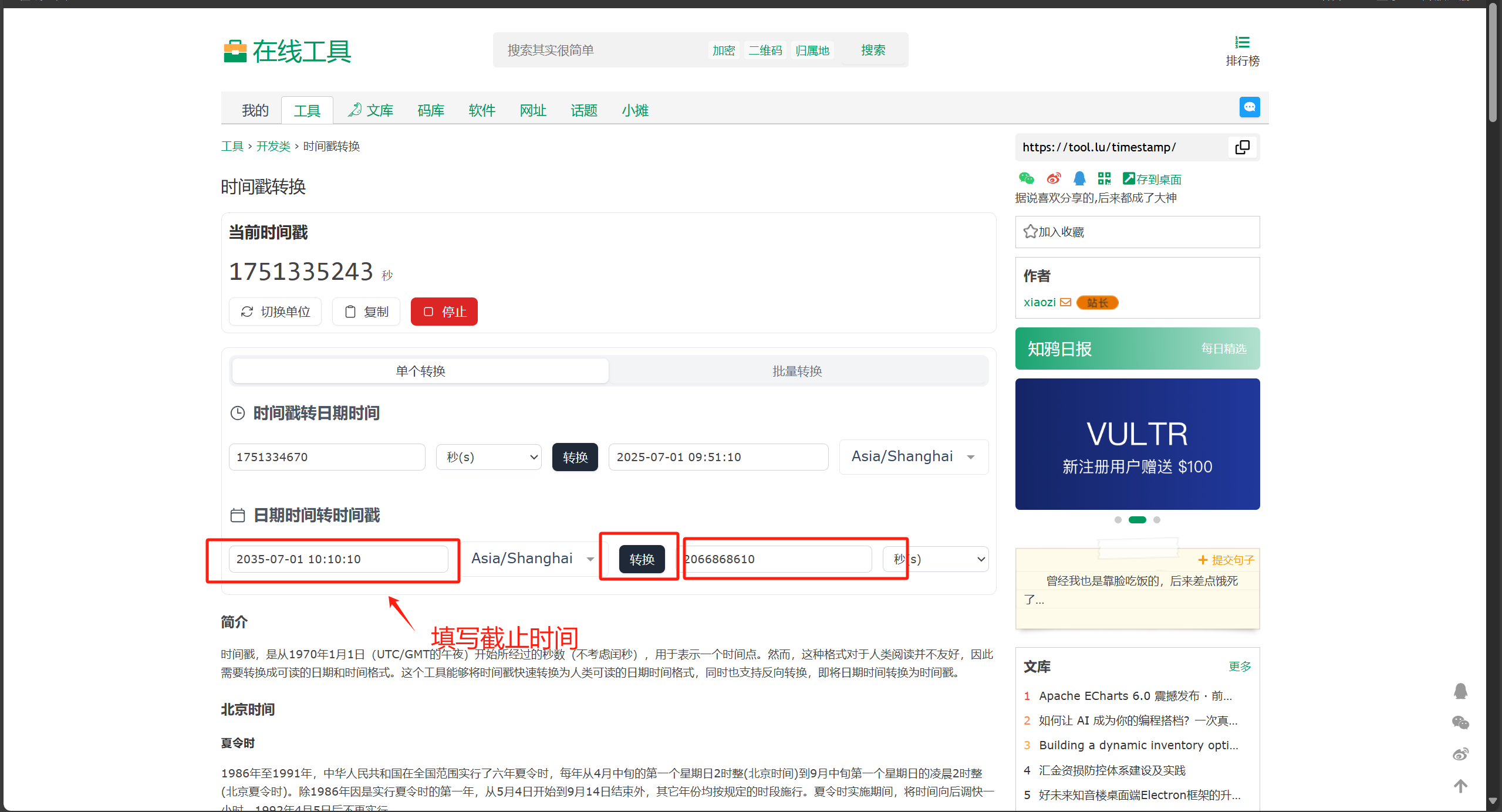Screen dimensions: 1502x812
Task: Click 提交句子 submit sentence link
Action: pyautogui.click(x=1226, y=560)
